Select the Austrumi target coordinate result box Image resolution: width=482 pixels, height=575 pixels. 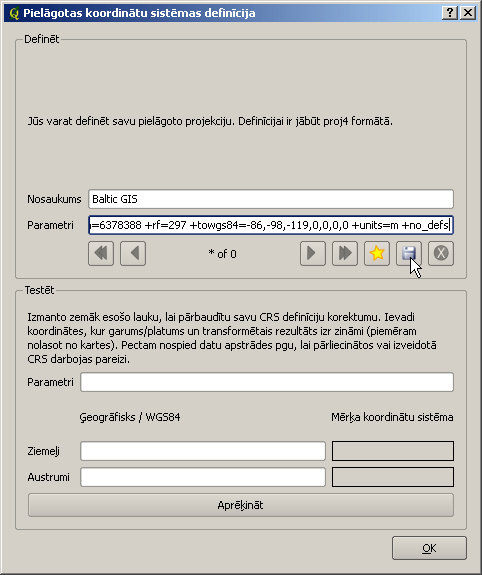pyautogui.click(x=393, y=477)
